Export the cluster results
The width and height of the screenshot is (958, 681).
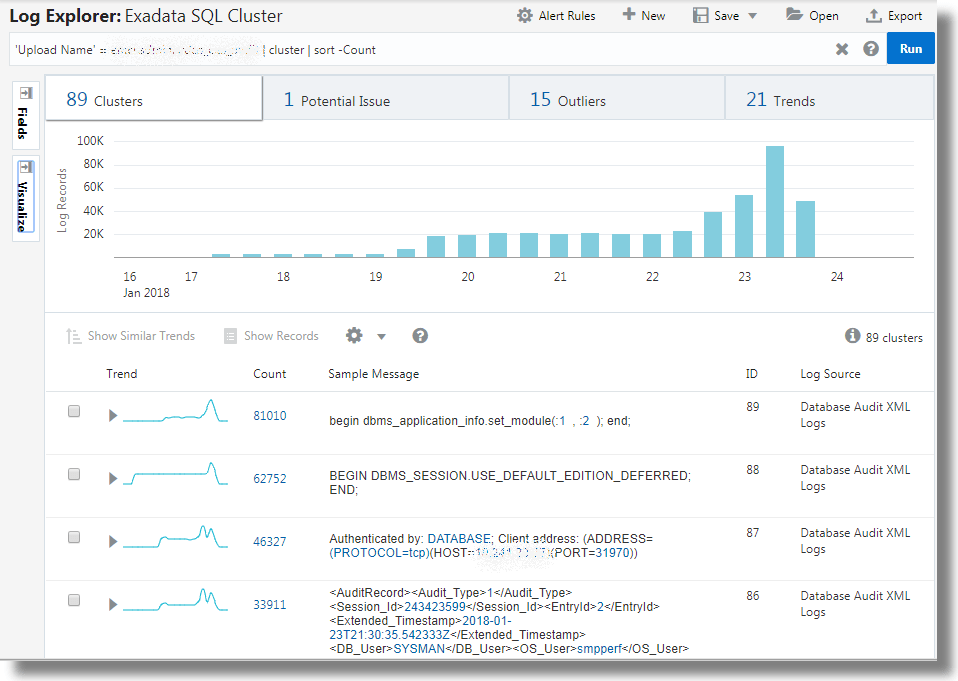click(x=895, y=15)
